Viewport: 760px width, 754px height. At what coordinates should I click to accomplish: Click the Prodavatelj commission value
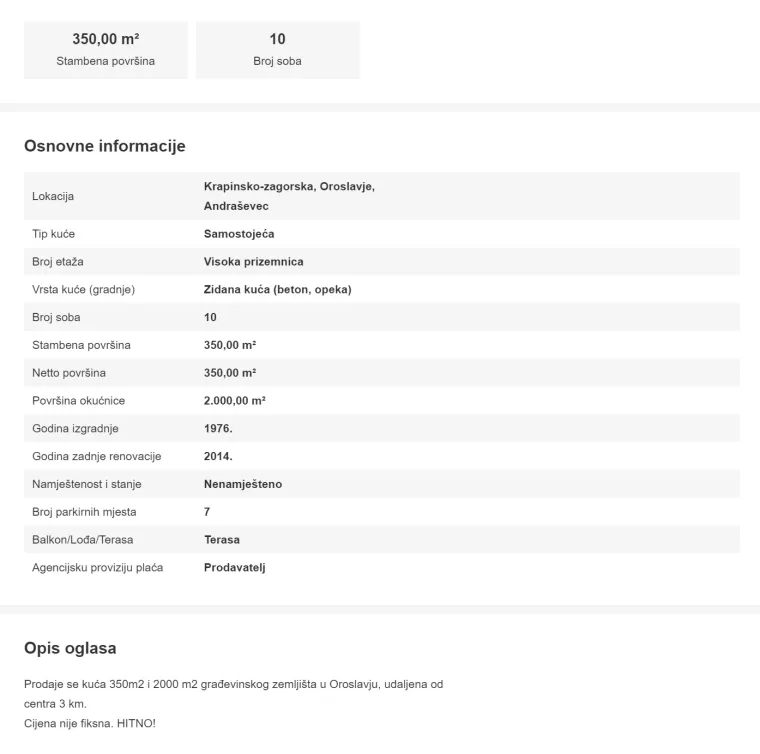[x=235, y=568]
